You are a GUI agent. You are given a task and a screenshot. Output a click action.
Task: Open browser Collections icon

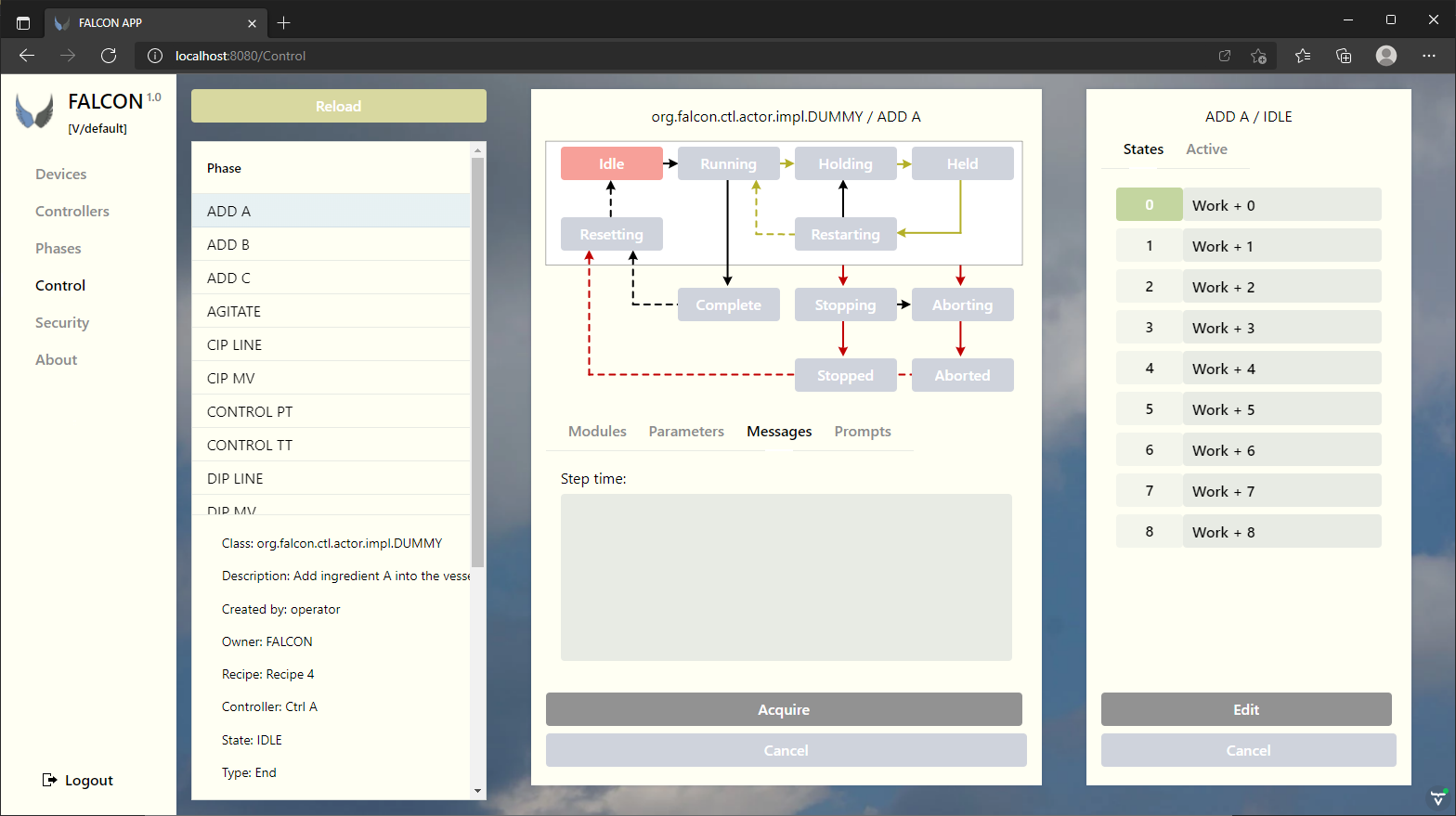1344,56
